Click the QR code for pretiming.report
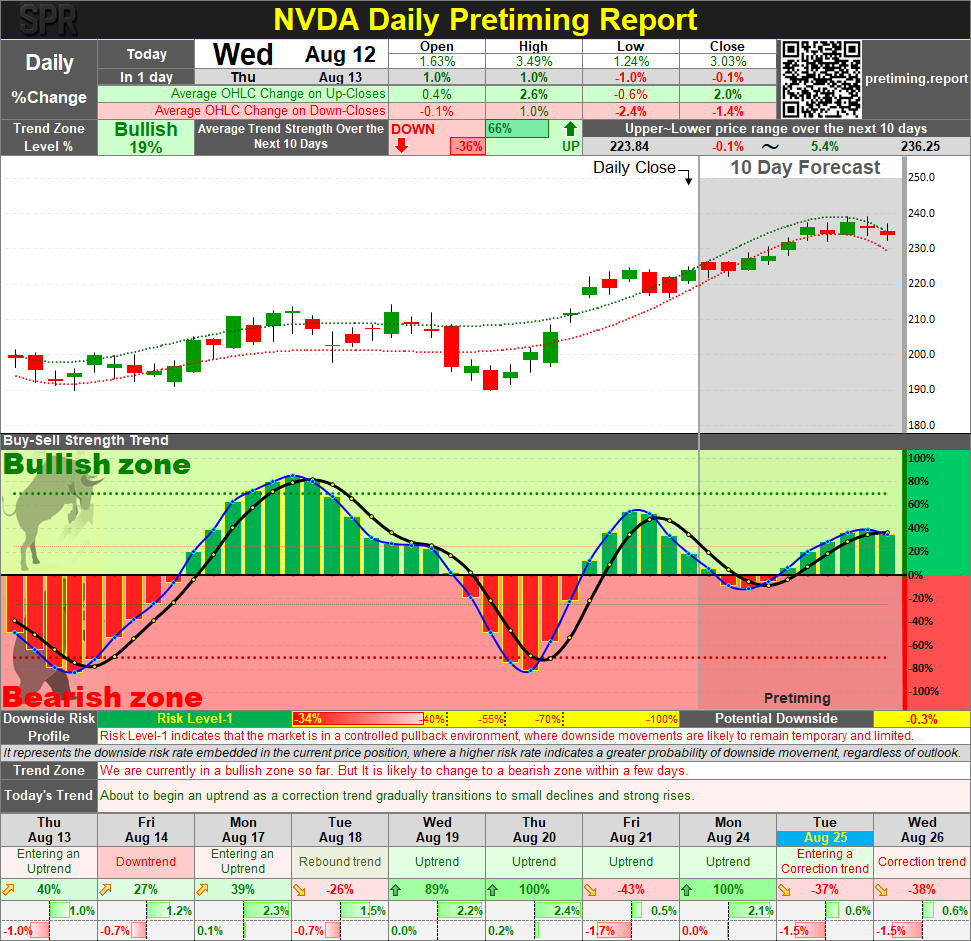Image resolution: width=971 pixels, height=941 pixels. click(x=821, y=79)
